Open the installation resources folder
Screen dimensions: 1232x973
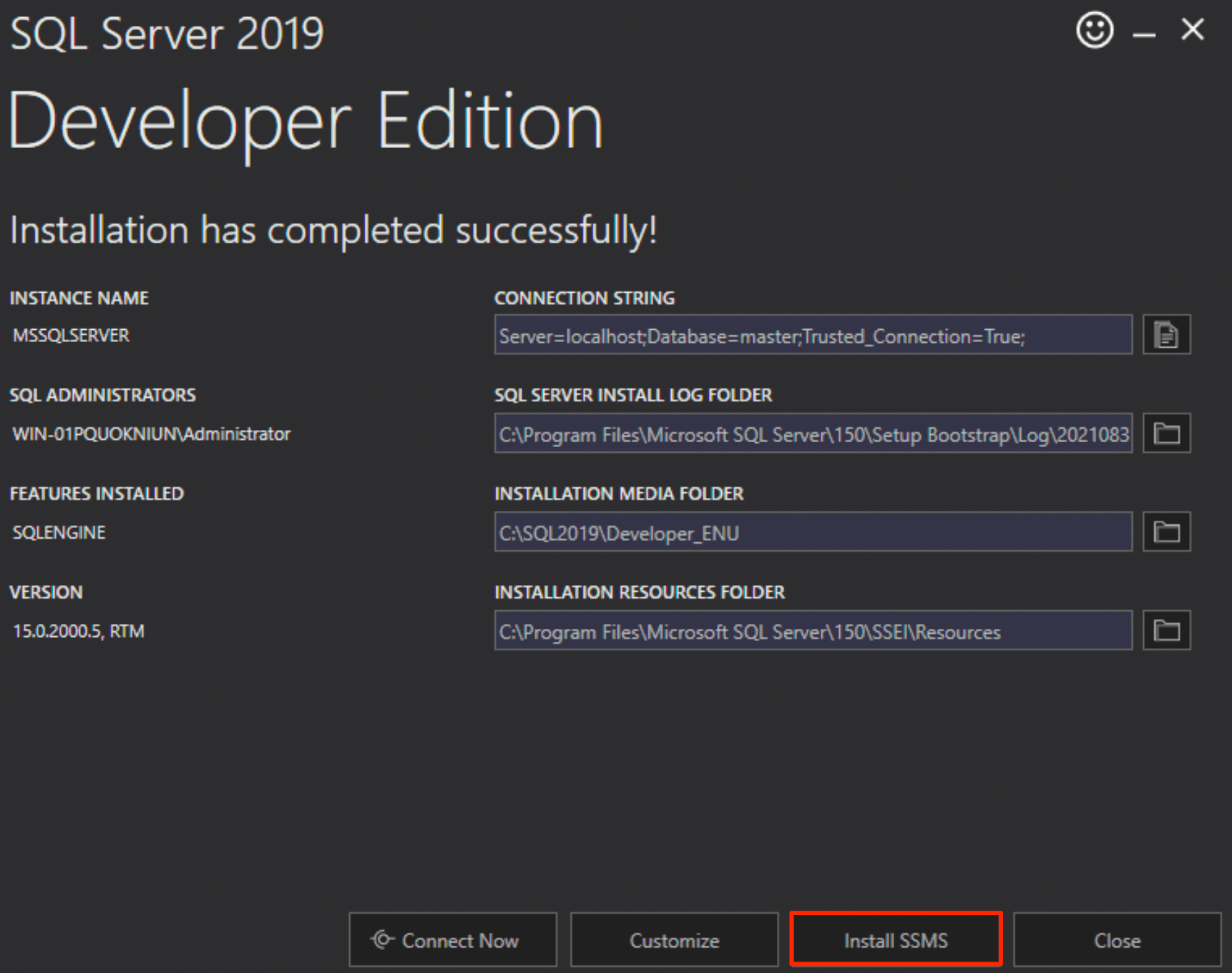(x=1166, y=630)
